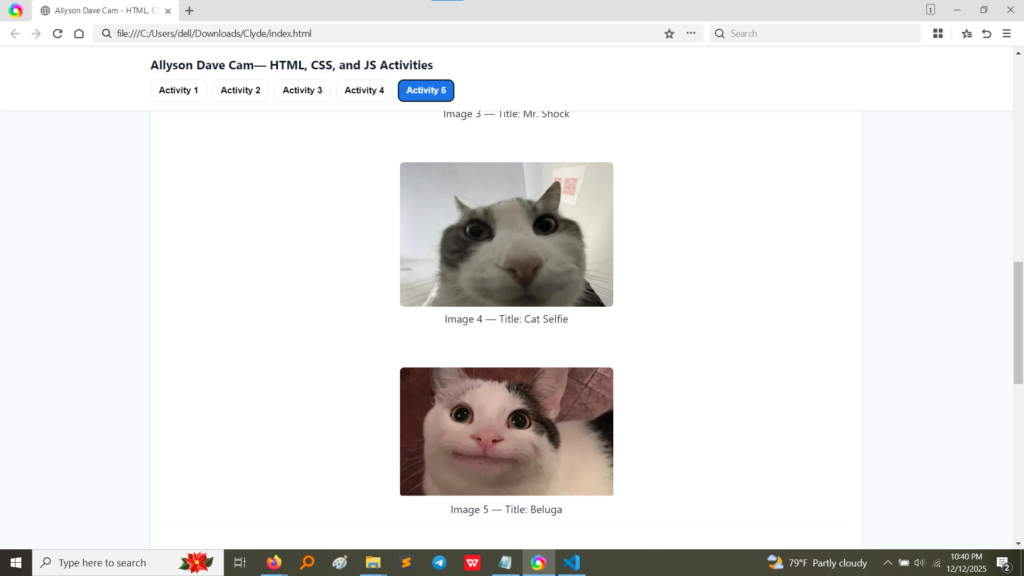Open the bookmarks list icon
1024x576 pixels.
(966, 33)
